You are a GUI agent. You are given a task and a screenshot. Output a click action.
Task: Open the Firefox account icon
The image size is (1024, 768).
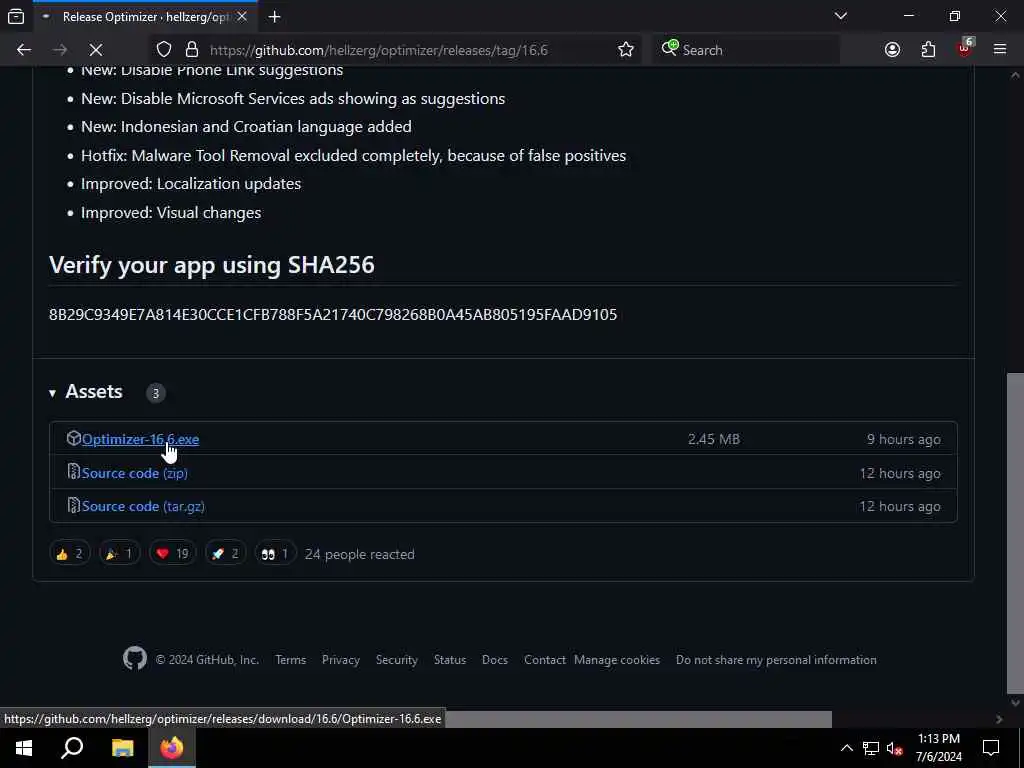[892, 50]
